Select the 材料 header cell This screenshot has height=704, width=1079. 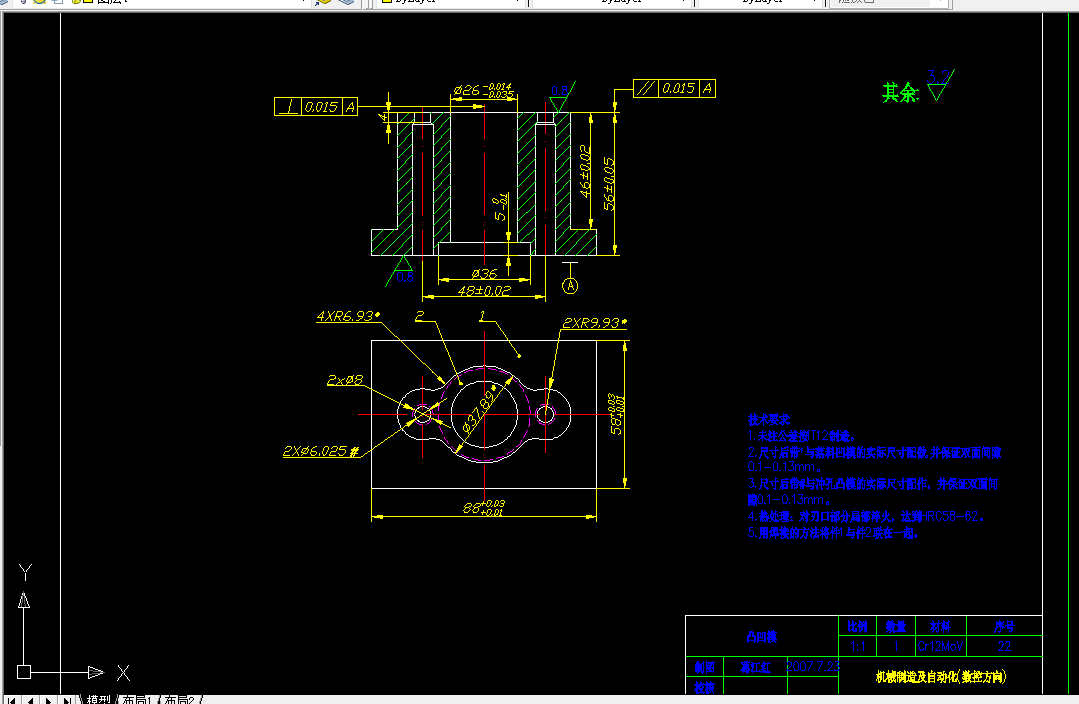tap(940, 626)
